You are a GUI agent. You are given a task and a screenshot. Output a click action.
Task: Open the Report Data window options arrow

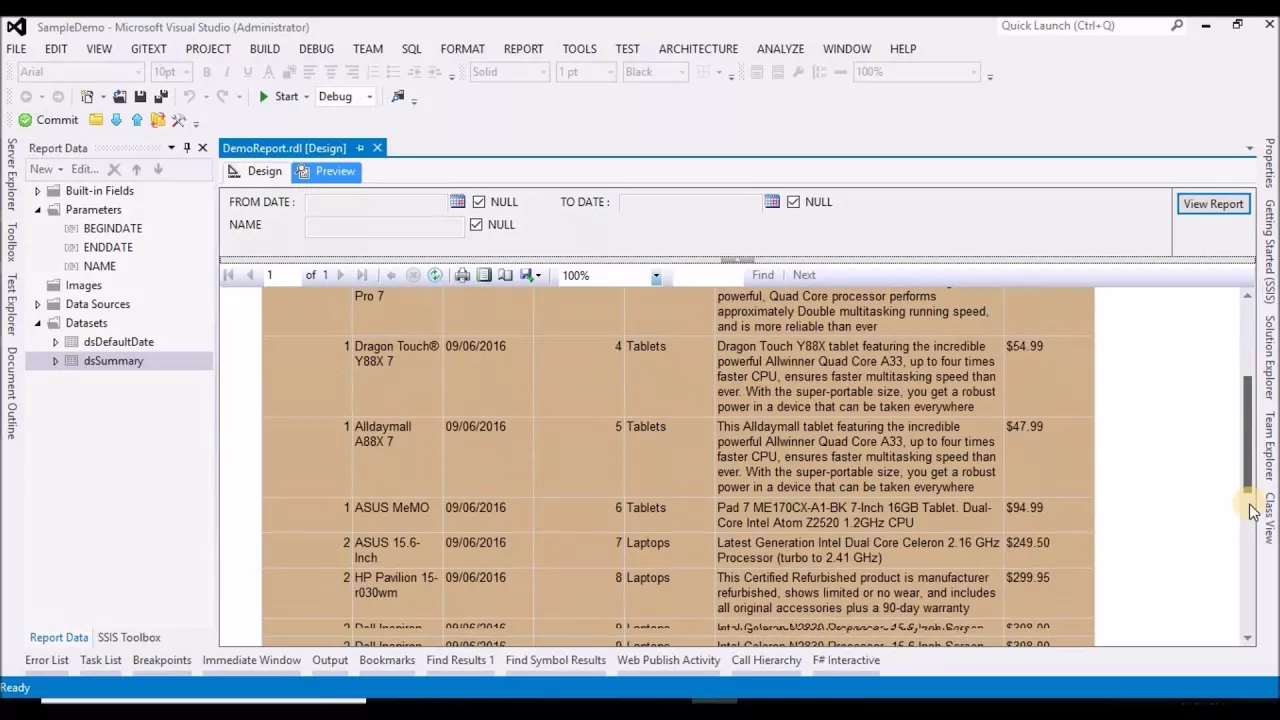click(x=171, y=148)
